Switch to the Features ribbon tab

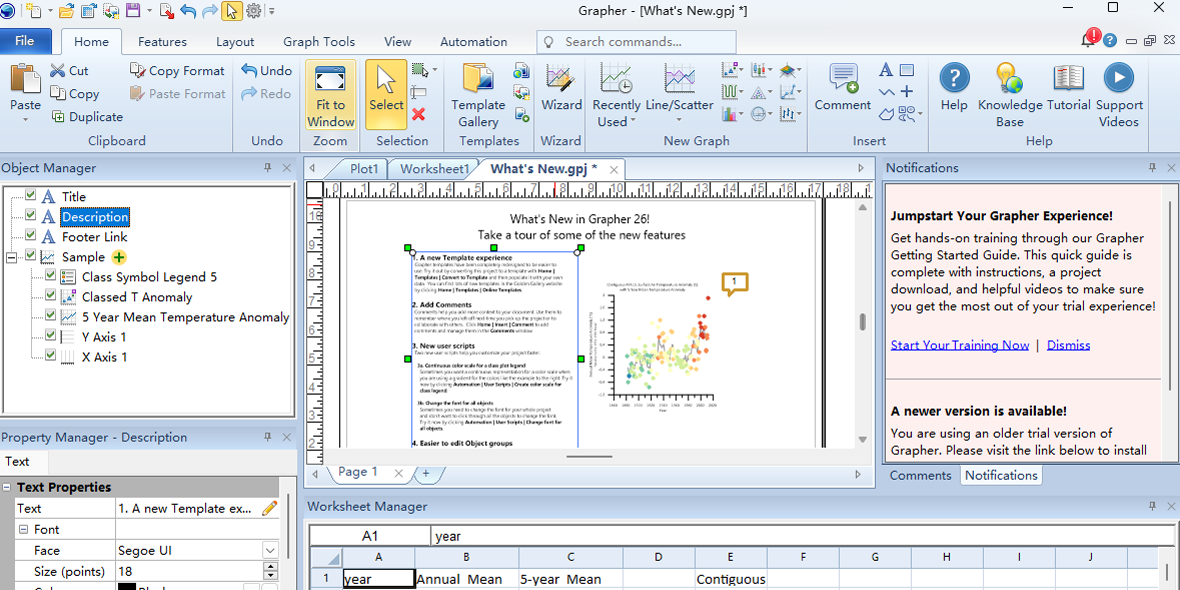tap(163, 42)
